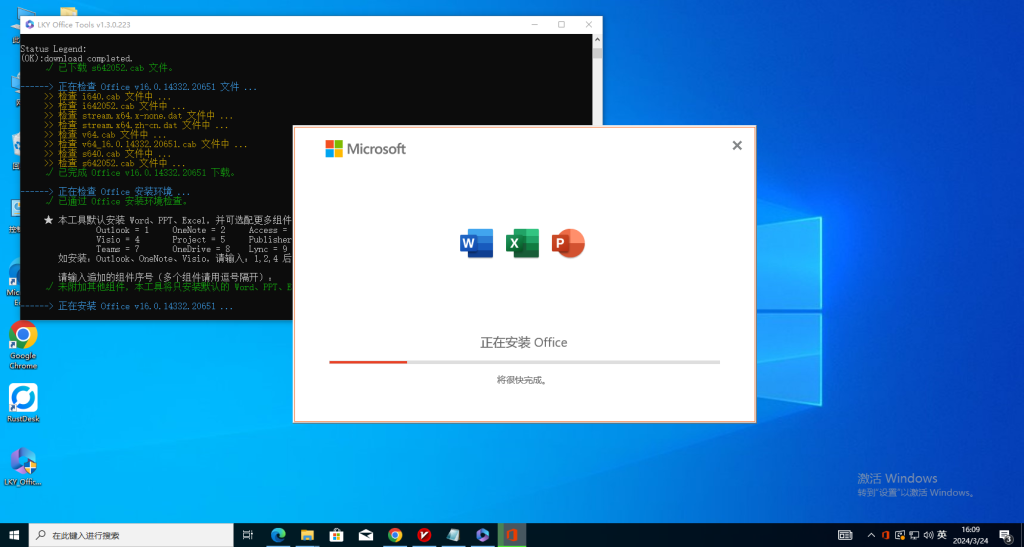Minimize the LKY Office Tools window

coord(535,25)
